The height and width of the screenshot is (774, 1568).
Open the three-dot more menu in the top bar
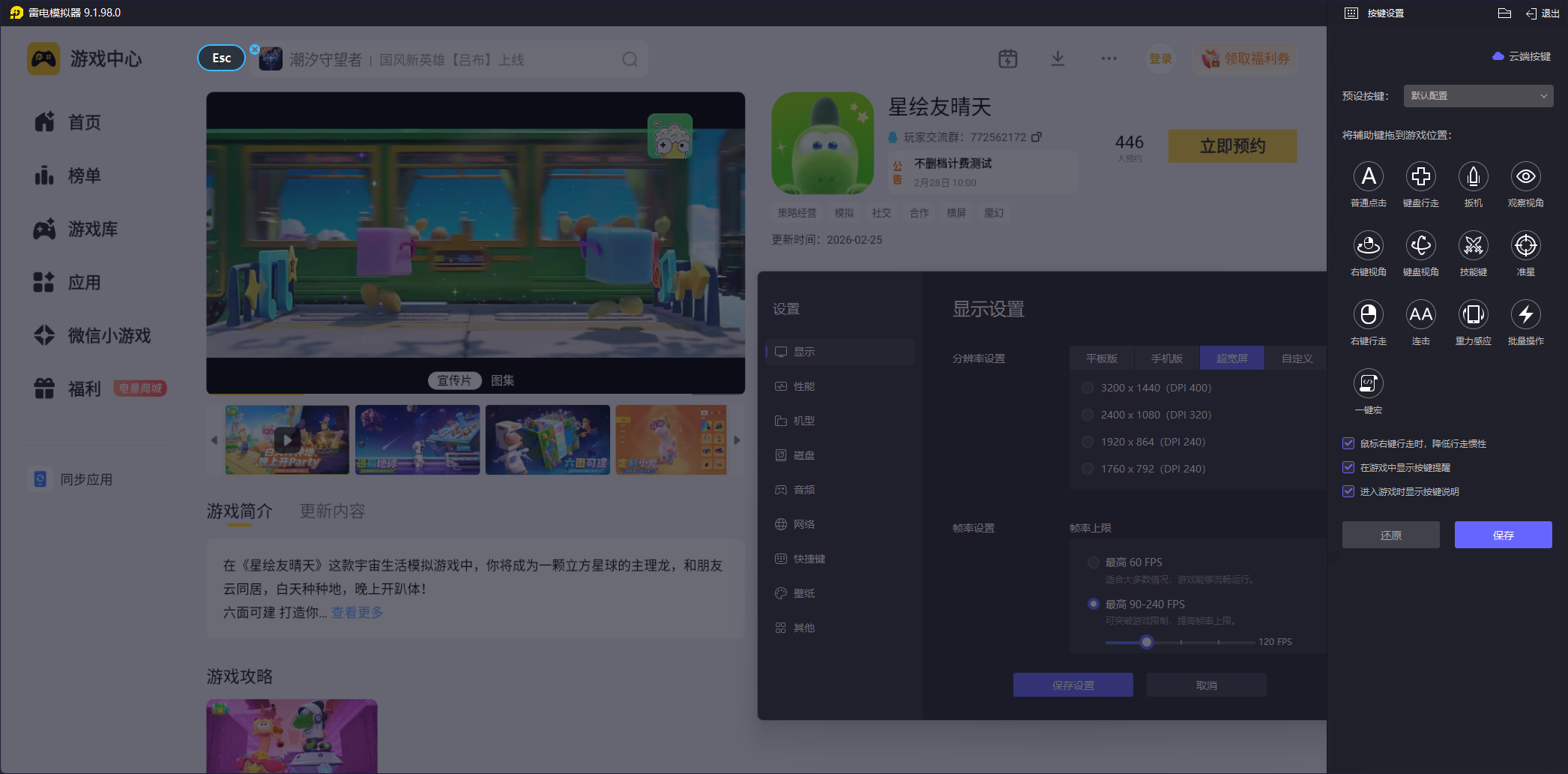coord(1109,58)
